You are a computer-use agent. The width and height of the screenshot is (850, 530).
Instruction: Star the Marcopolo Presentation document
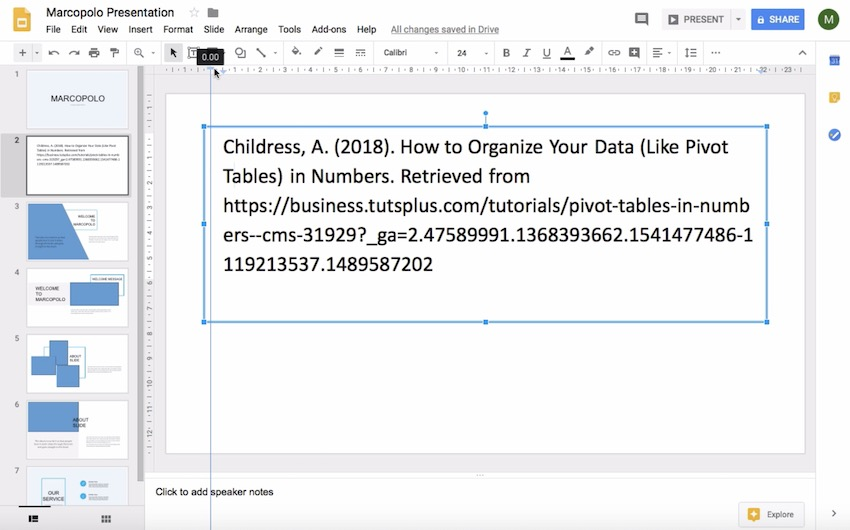[194, 13]
